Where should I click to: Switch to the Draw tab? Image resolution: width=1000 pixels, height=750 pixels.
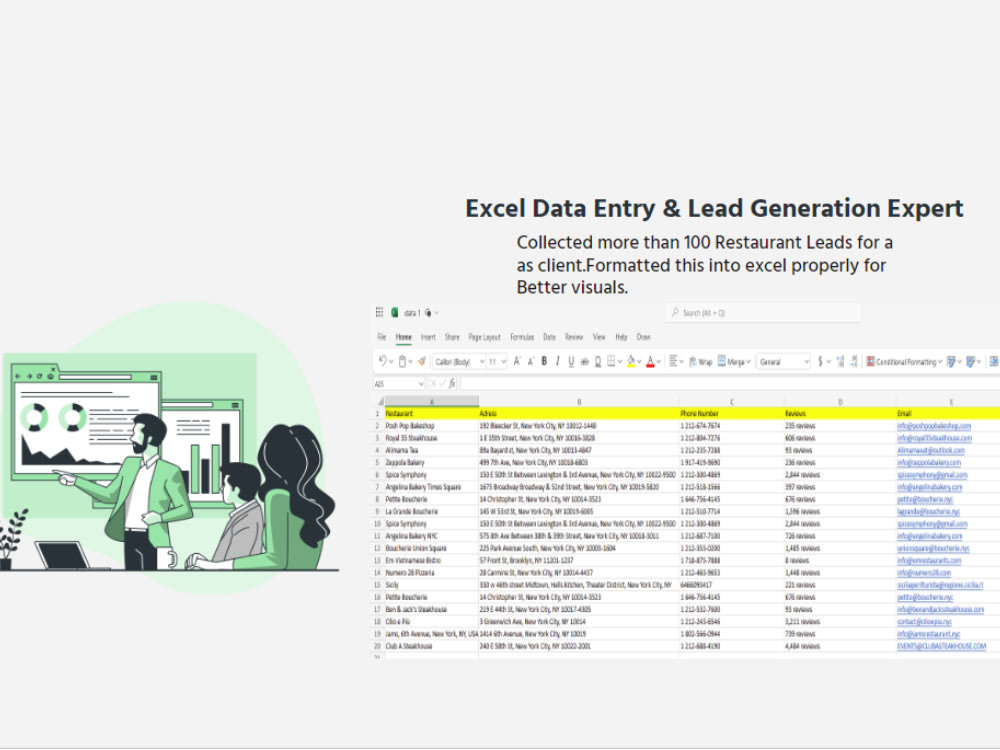coord(643,337)
